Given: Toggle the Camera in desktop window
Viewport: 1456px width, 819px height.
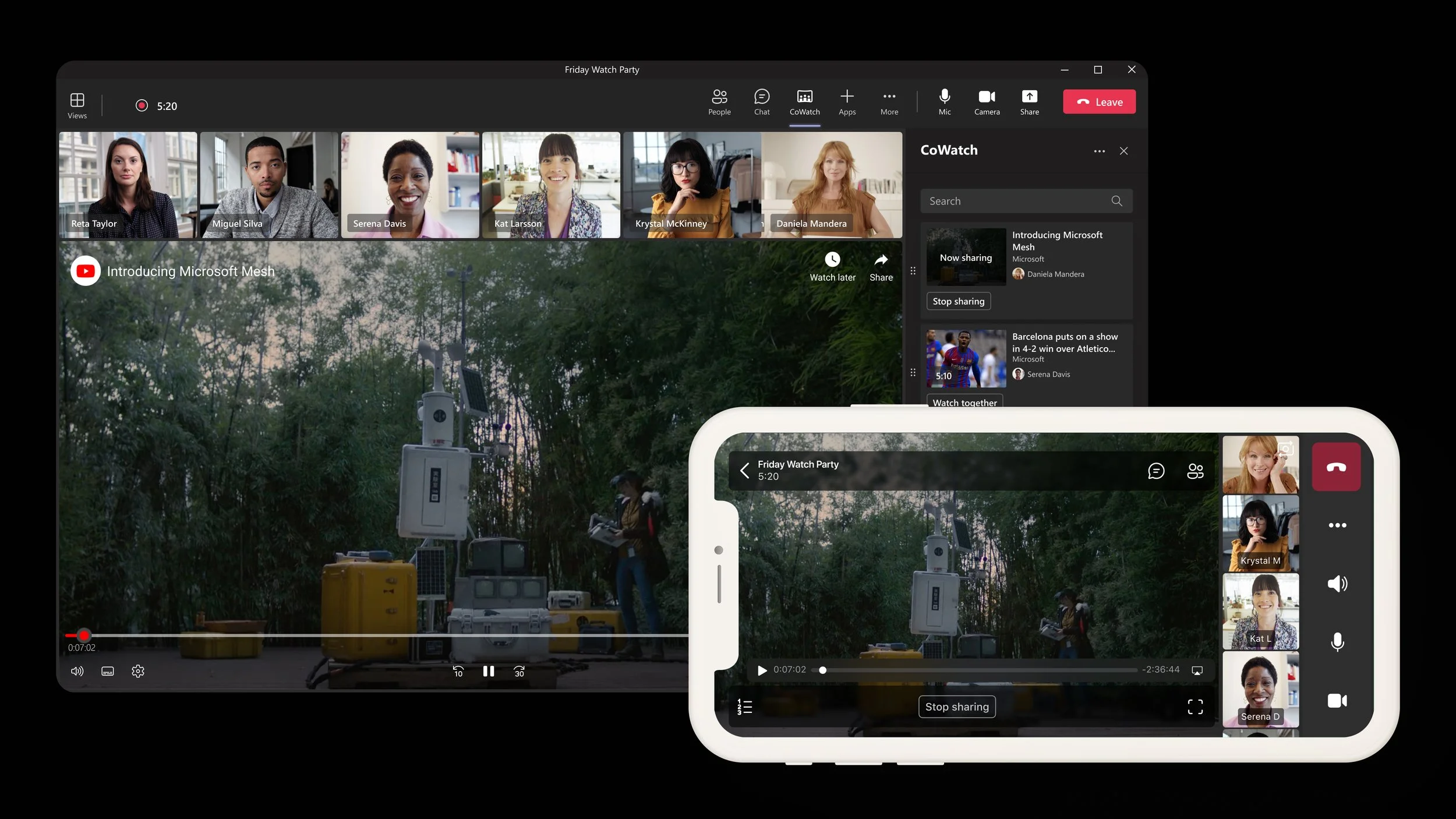Looking at the screenshot, I should (x=987, y=102).
